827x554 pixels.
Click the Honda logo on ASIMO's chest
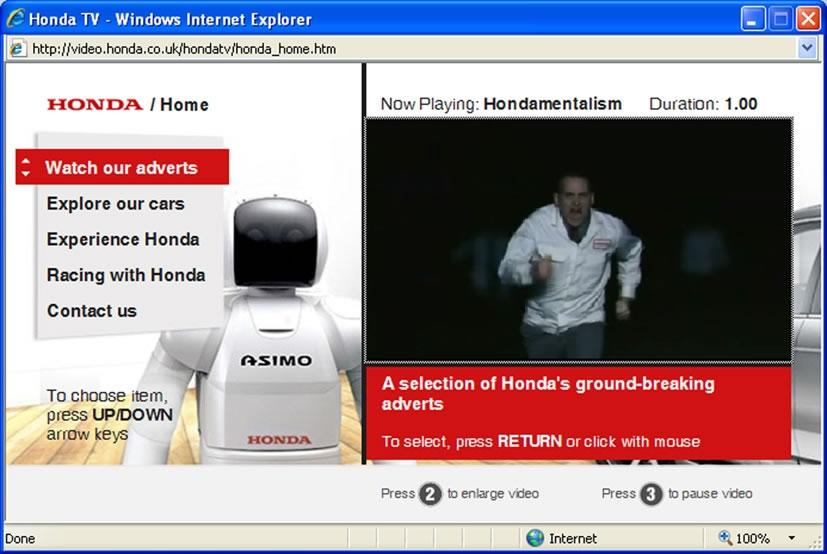tap(279, 439)
